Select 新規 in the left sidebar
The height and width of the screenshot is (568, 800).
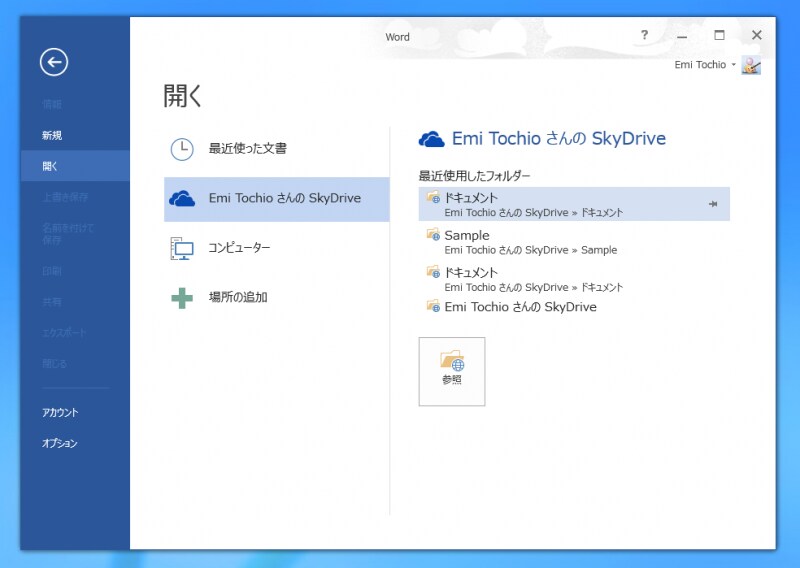[x=52, y=135]
